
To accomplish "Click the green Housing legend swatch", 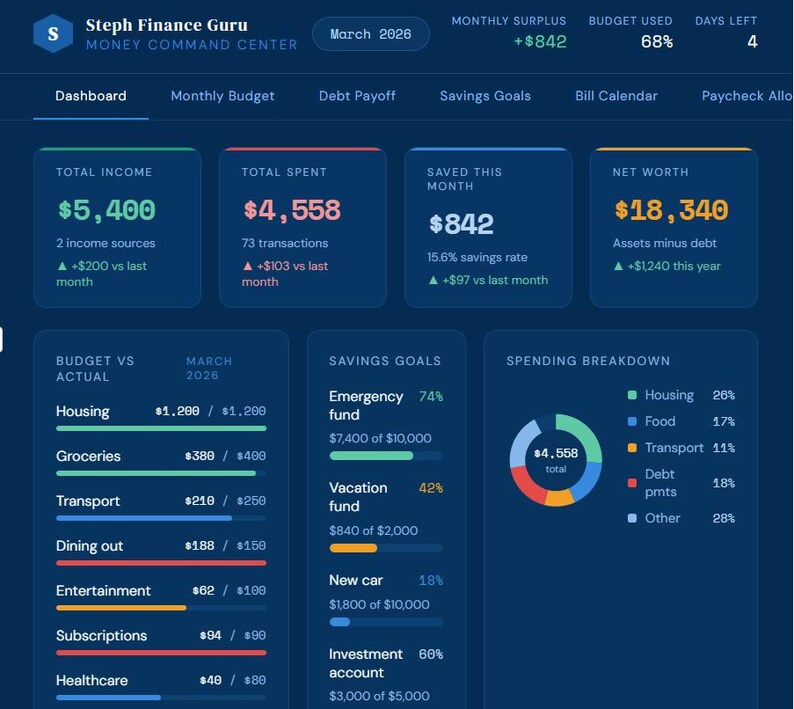I will (x=632, y=395).
